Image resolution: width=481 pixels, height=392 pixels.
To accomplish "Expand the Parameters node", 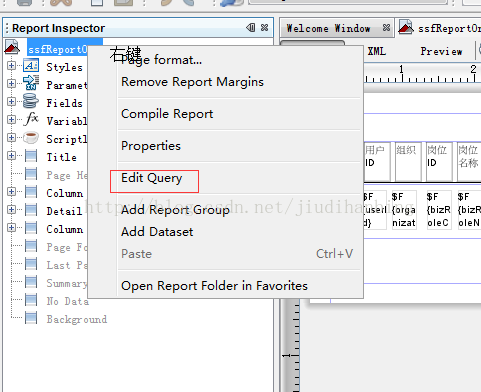I will (x=11, y=83).
